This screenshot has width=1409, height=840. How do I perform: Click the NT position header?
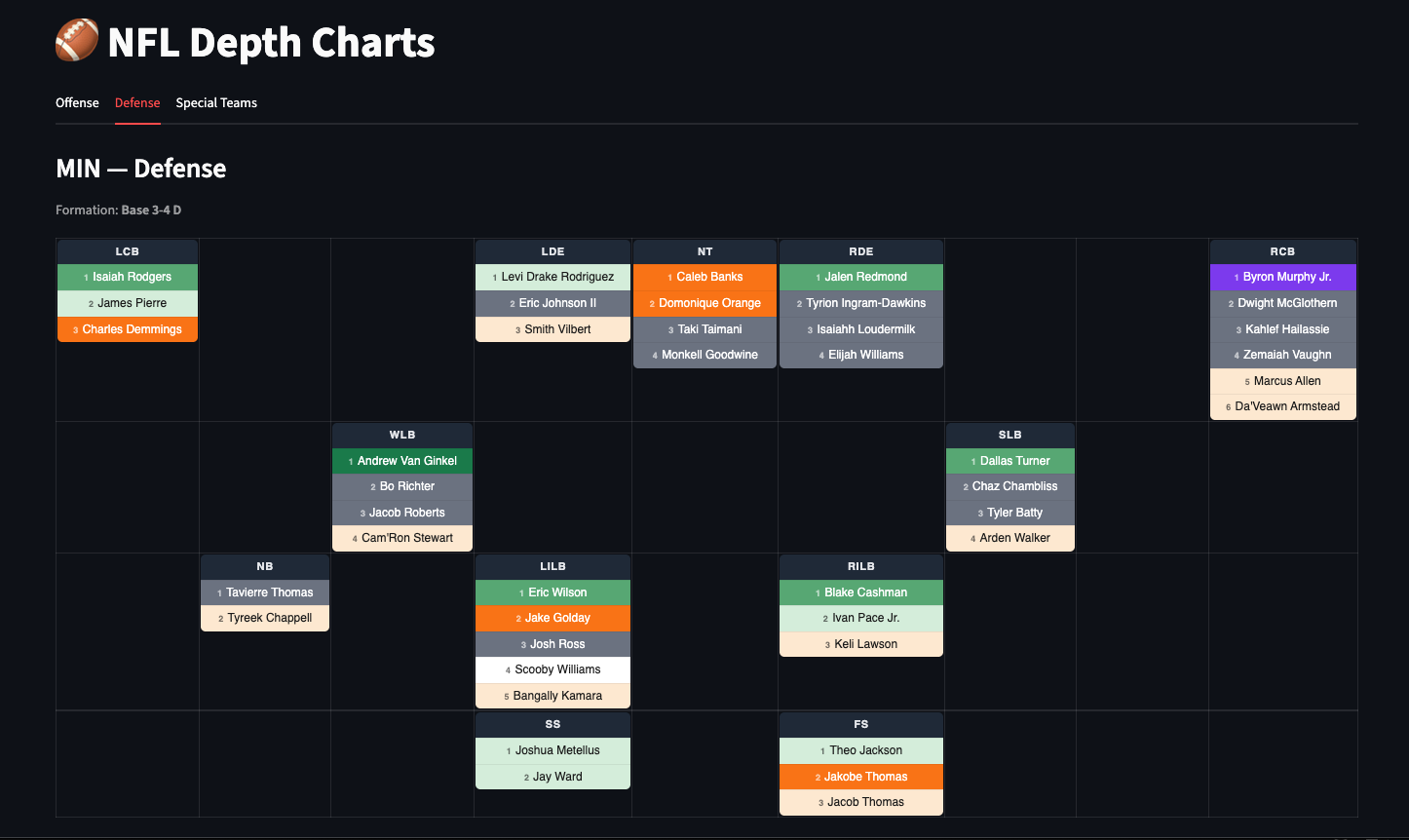704,251
